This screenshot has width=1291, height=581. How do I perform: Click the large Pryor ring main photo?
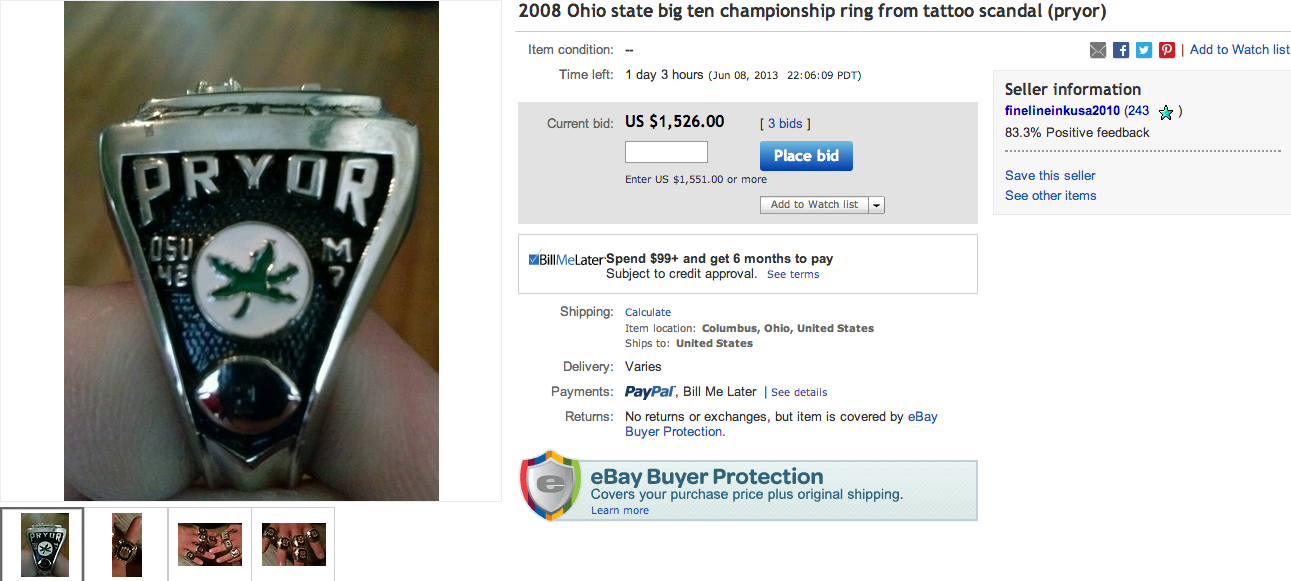pos(251,250)
